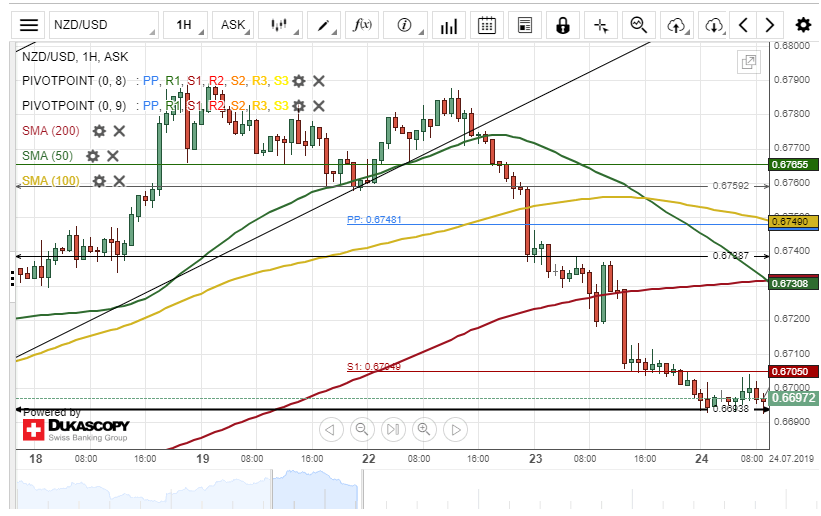
Task: Open SMA (200) indicator settings gear
Action: coord(99,131)
